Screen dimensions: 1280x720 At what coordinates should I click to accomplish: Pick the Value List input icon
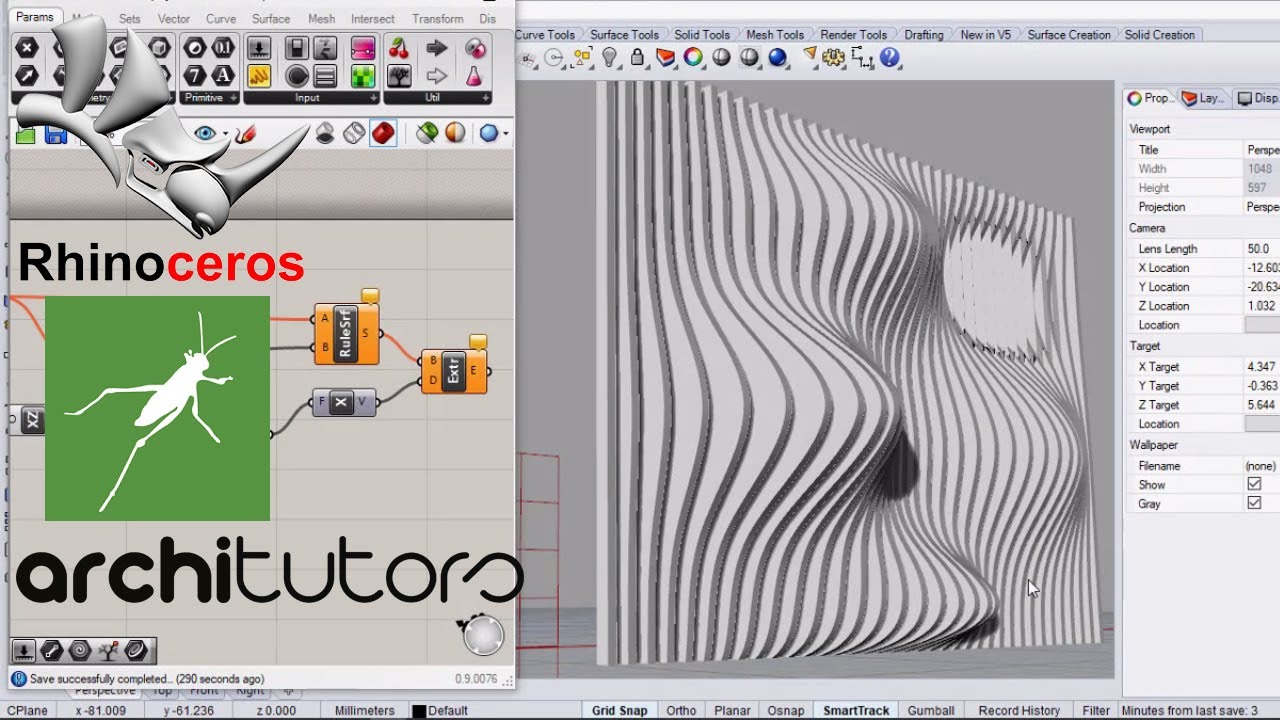coord(325,75)
